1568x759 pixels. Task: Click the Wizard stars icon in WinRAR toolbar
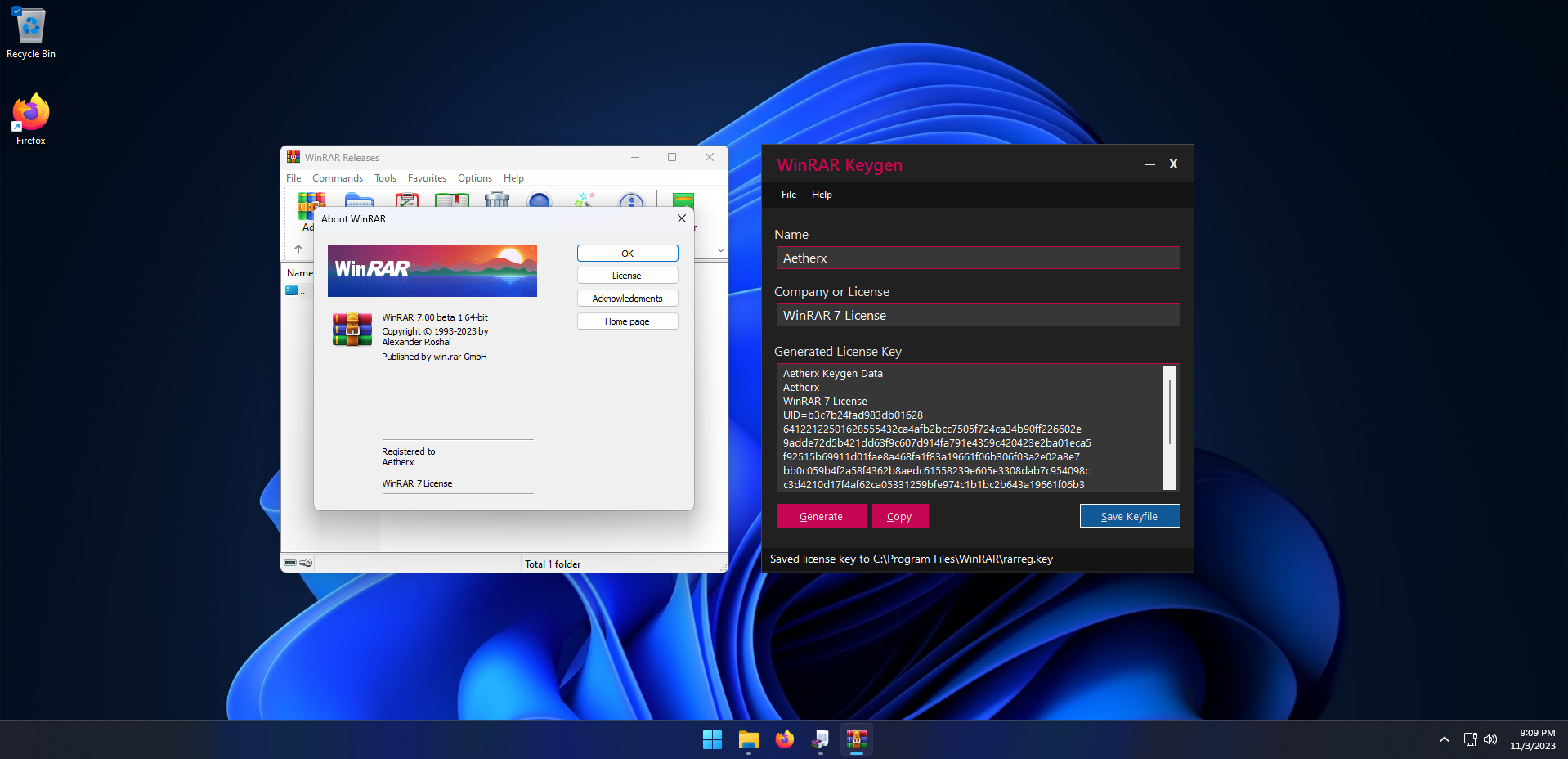click(585, 200)
